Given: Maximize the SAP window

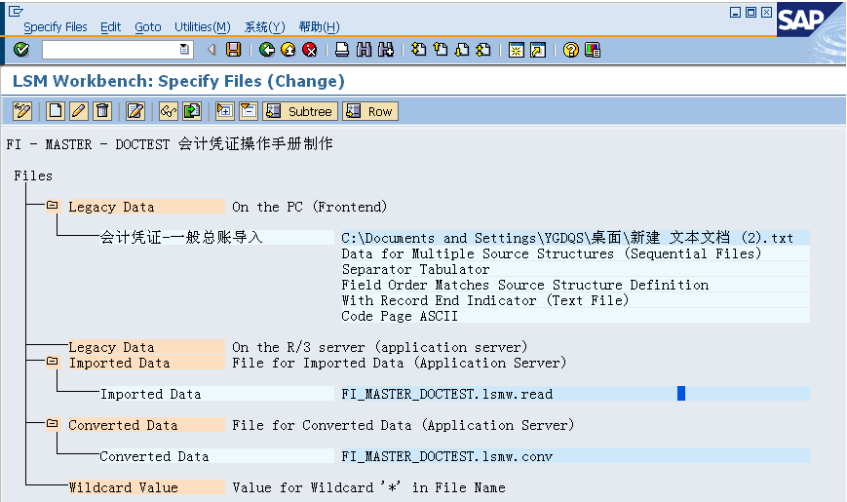Looking at the screenshot, I should (751, 12).
